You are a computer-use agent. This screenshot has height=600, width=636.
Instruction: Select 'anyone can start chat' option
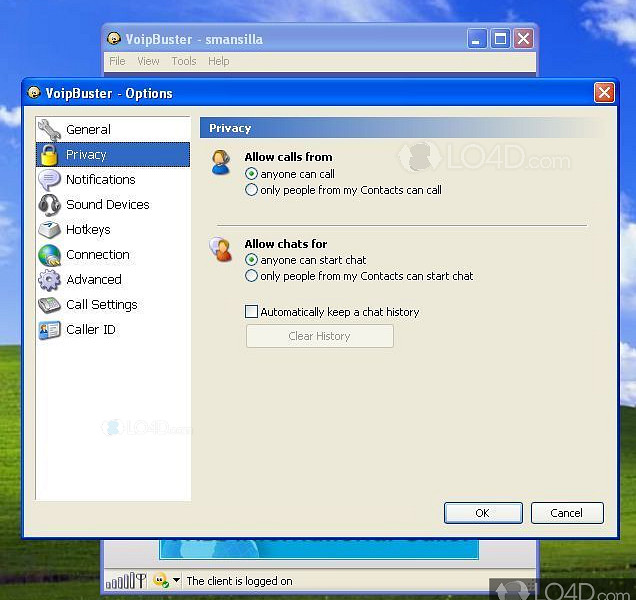(x=251, y=260)
